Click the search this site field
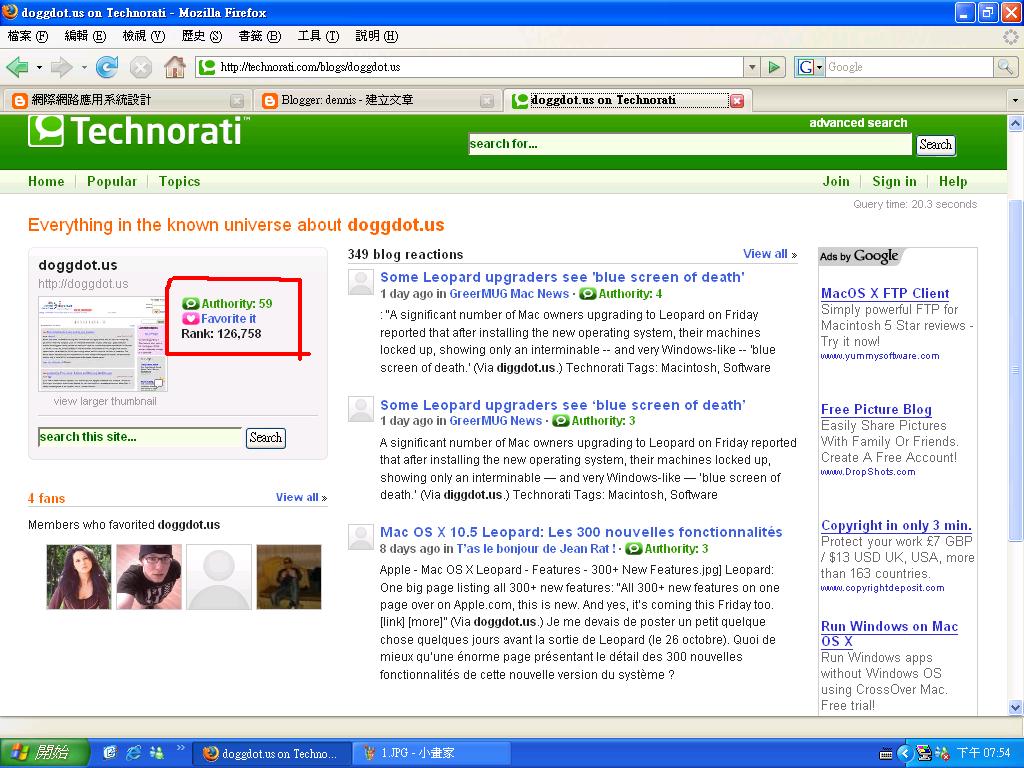The width and height of the screenshot is (1024, 768). point(140,437)
